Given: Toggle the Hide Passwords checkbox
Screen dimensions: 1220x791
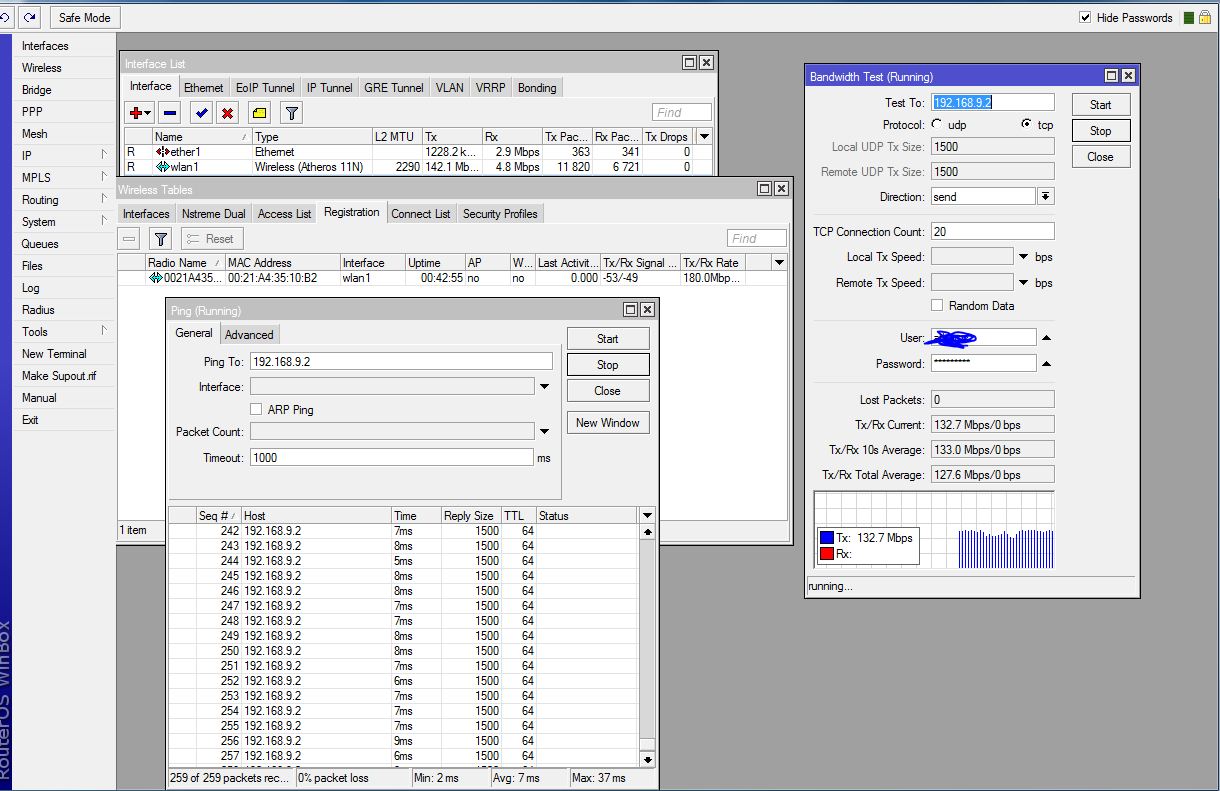Looking at the screenshot, I should click(x=1086, y=18).
